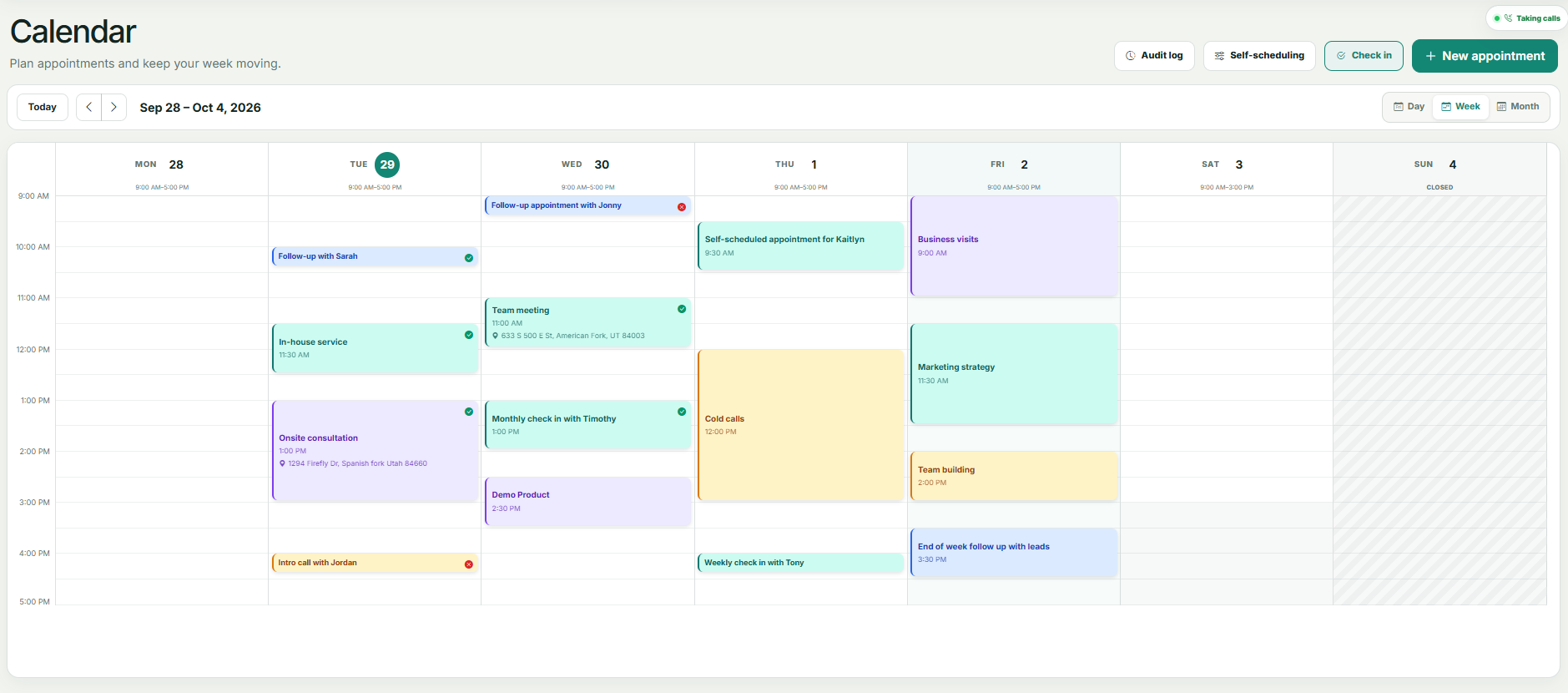
Task: Click the red cancelled icon on Follow-up appointment with Jonny
Action: coord(682,207)
